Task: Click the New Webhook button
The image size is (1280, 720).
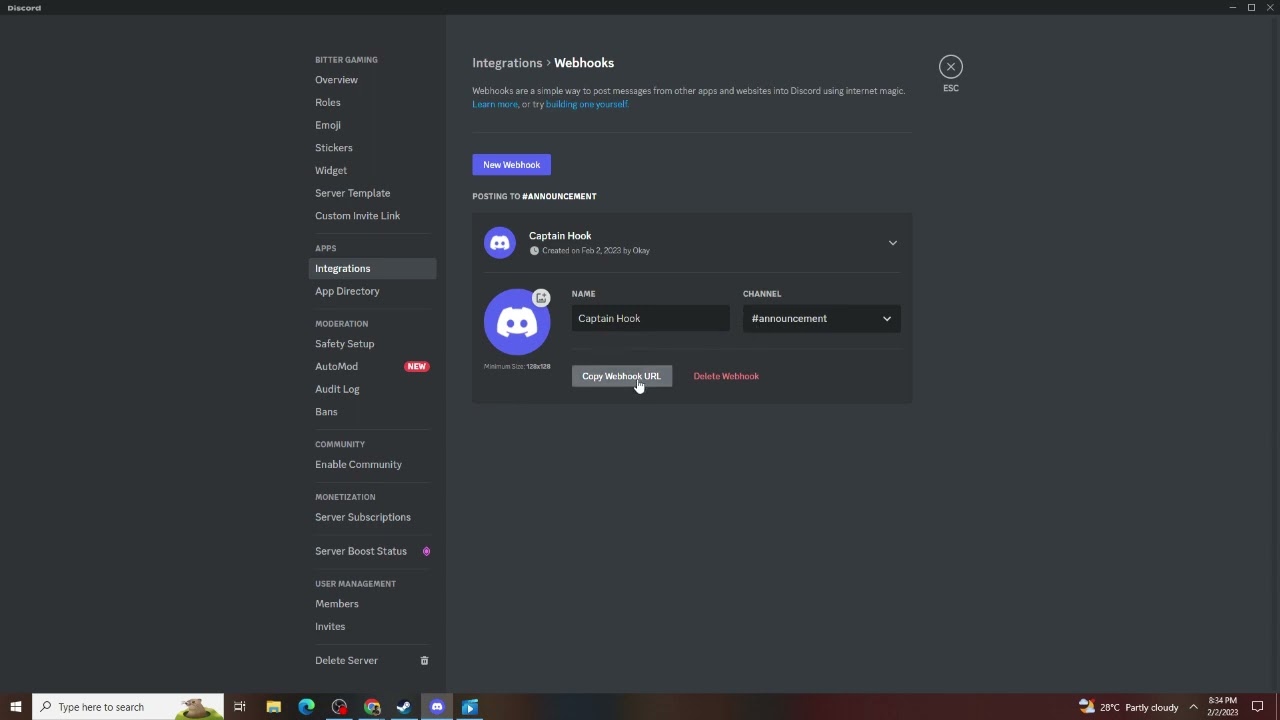Action: pos(511,165)
